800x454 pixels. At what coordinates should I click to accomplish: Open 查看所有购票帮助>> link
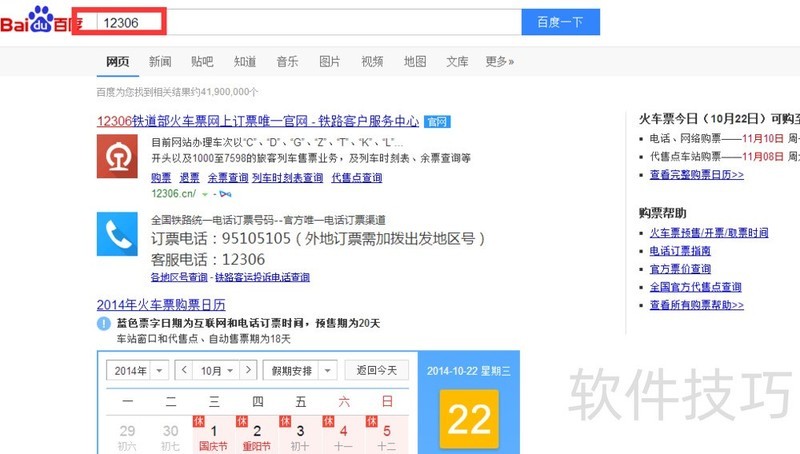coord(696,305)
